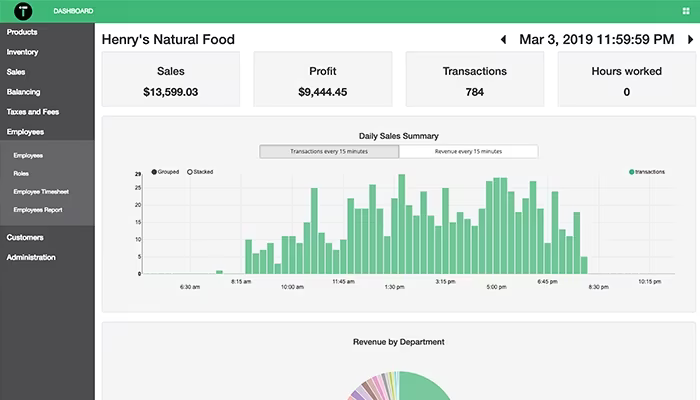Click the 8:15 am axis label
Image resolution: width=700 pixels, height=400 pixels.
[241, 282]
